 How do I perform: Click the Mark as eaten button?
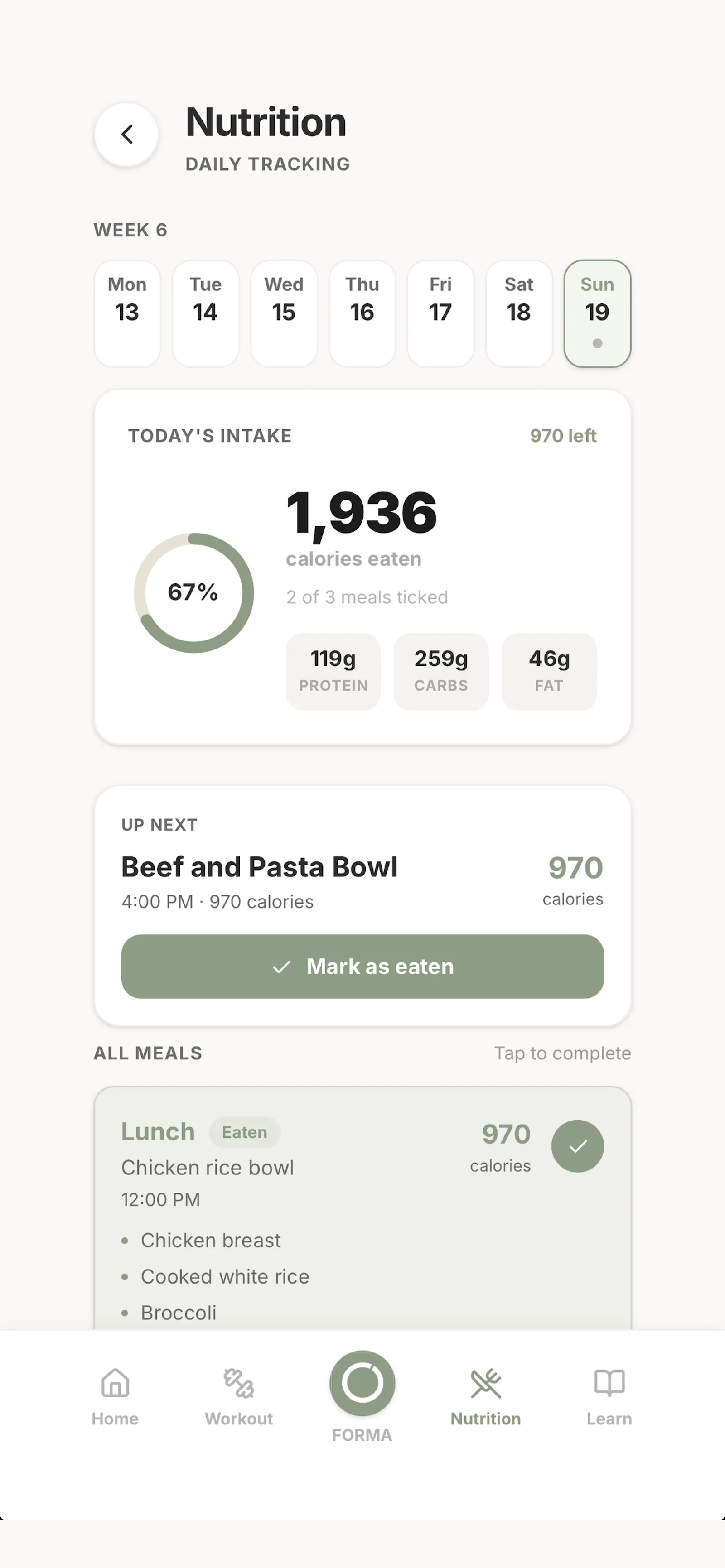pos(362,966)
